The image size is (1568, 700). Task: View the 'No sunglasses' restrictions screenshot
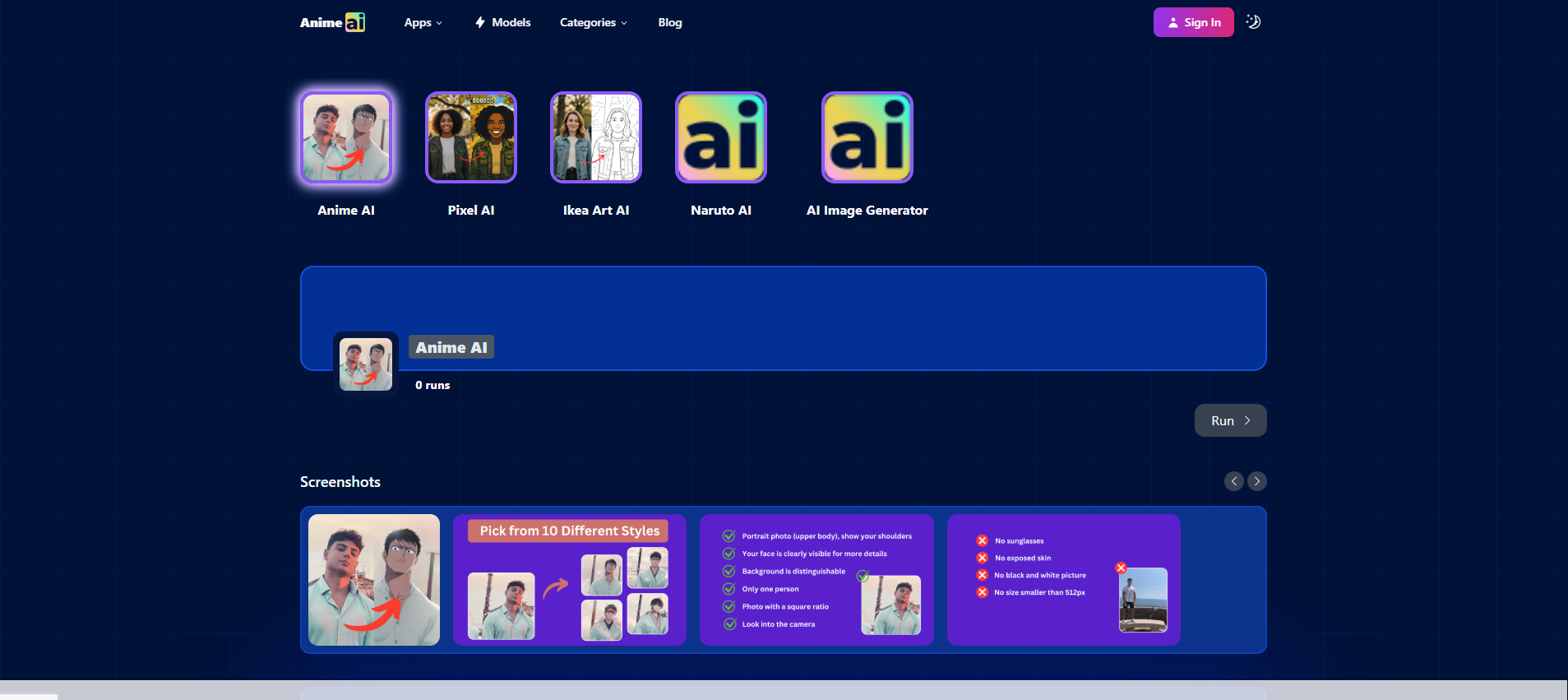(1063, 580)
